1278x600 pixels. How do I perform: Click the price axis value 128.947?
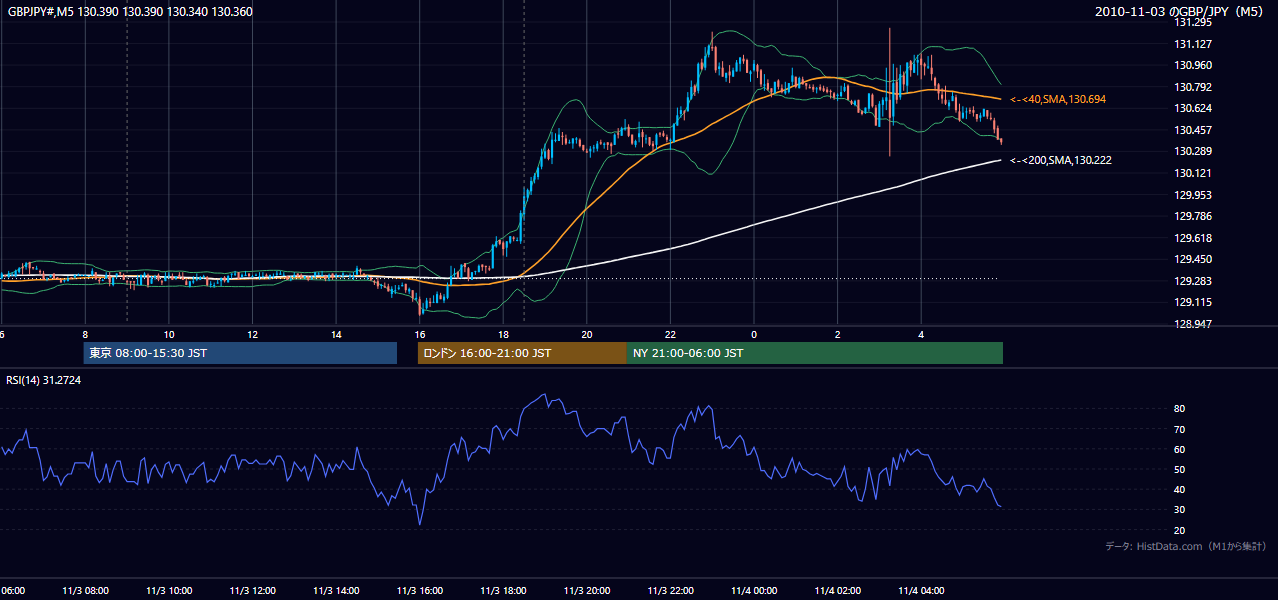coord(1192,324)
